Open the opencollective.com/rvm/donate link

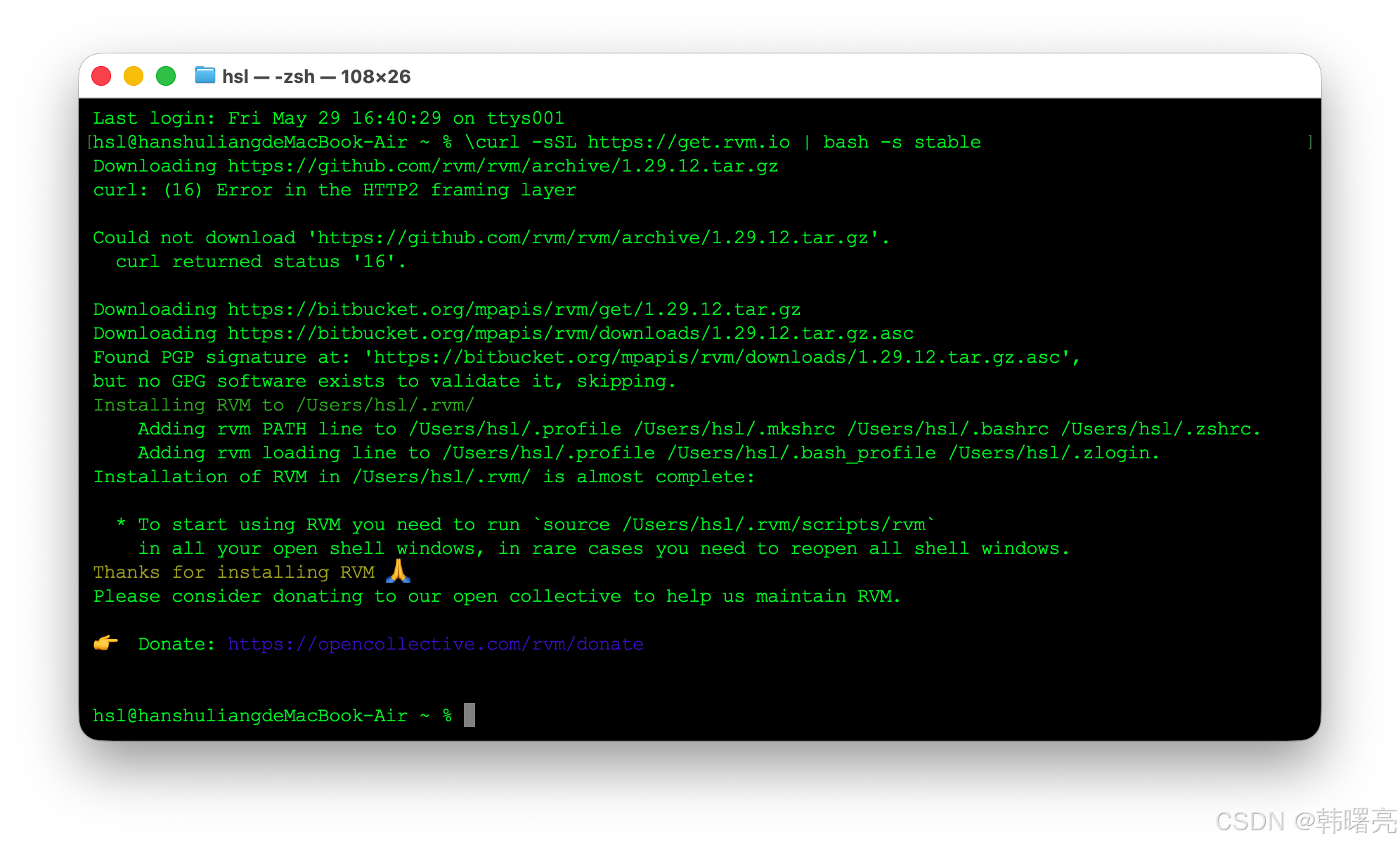pos(436,644)
